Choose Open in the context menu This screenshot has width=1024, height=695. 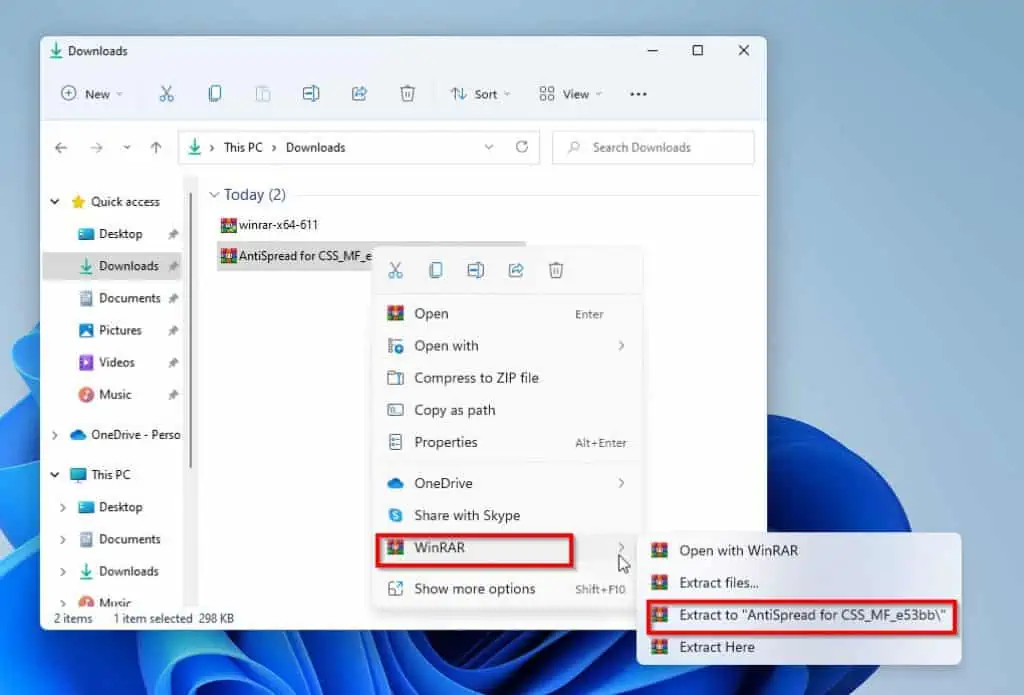(507, 314)
